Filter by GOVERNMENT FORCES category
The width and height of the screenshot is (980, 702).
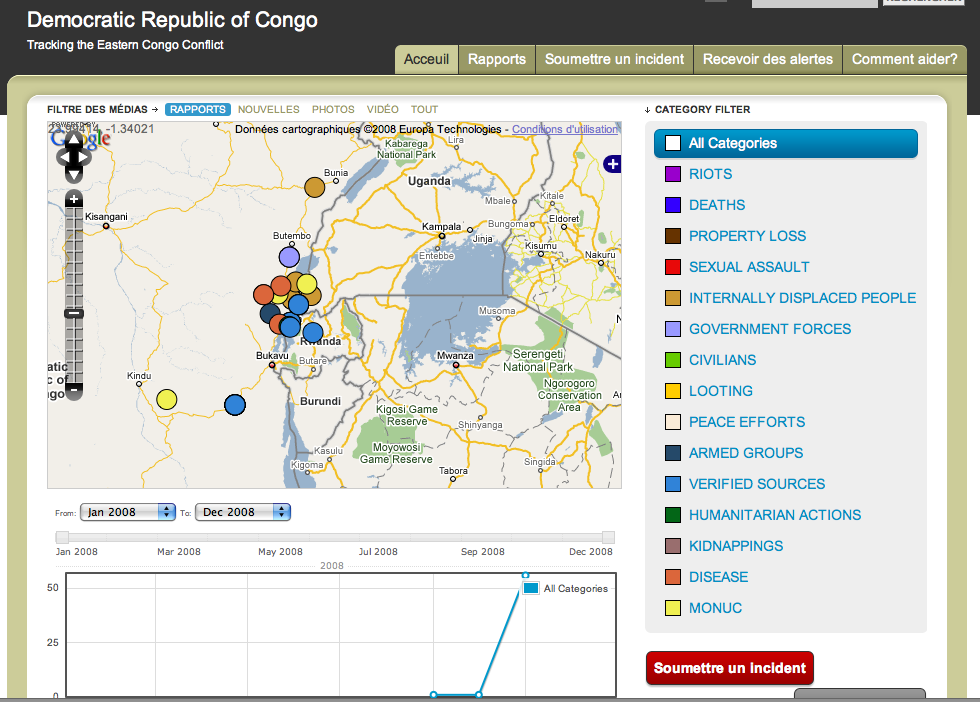[769, 329]
